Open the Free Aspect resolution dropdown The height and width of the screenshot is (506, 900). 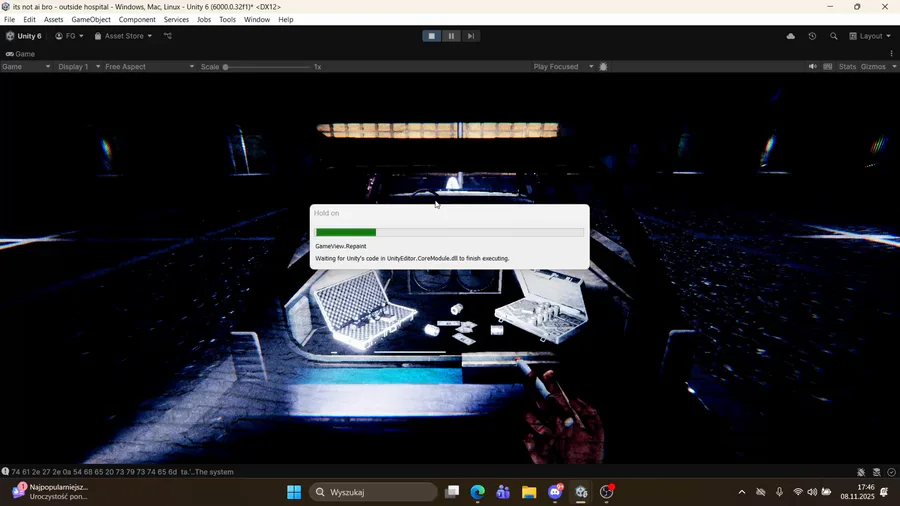[150, 67]
